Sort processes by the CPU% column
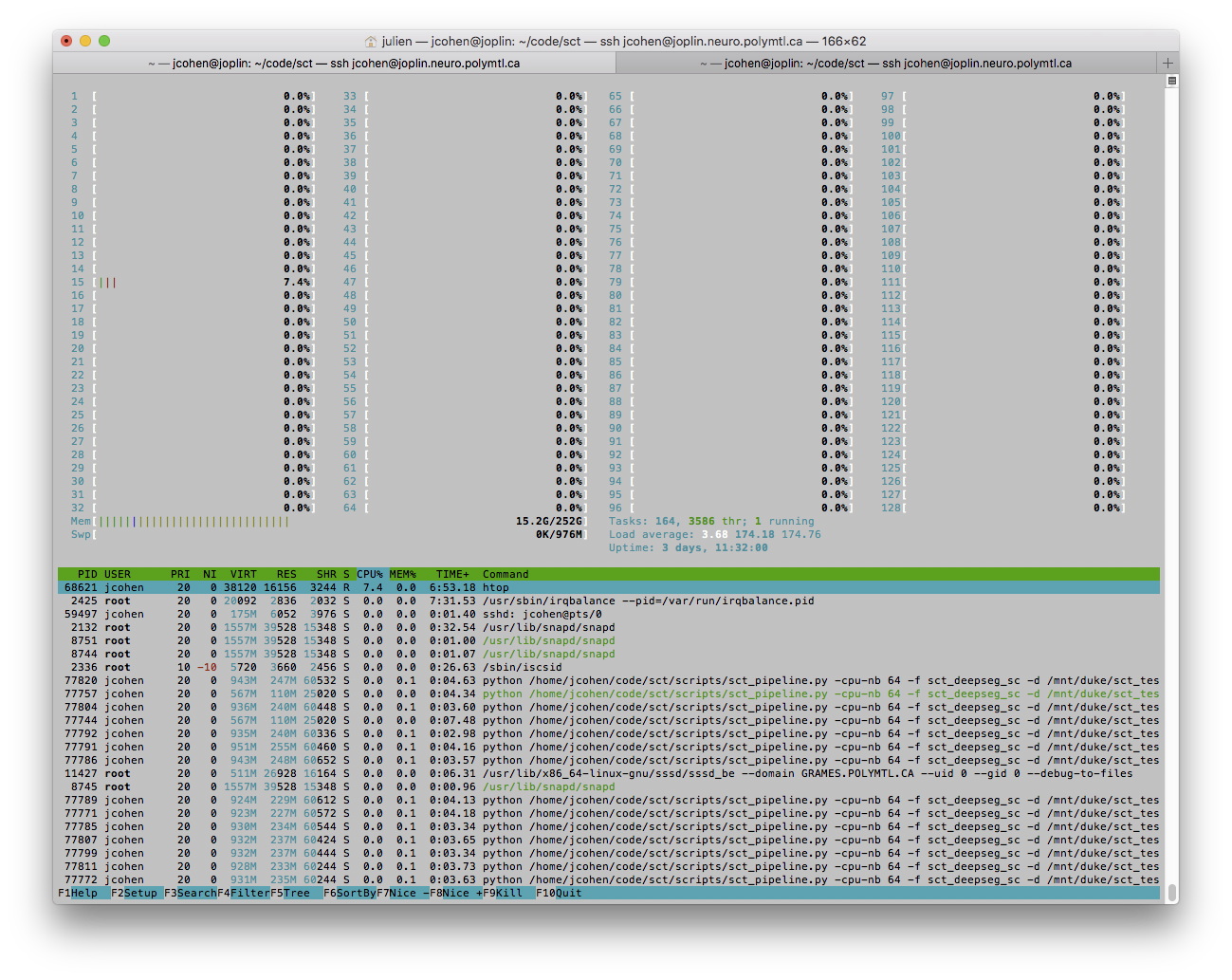1232x980 pixels. (x=370, y=574)
